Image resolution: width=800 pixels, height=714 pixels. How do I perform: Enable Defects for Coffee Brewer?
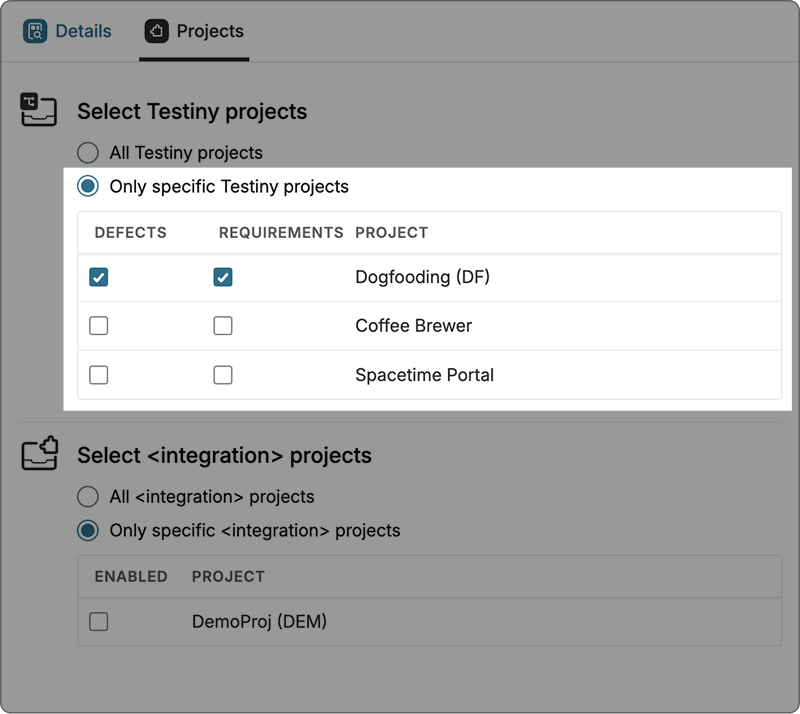[x=98, y=326]
